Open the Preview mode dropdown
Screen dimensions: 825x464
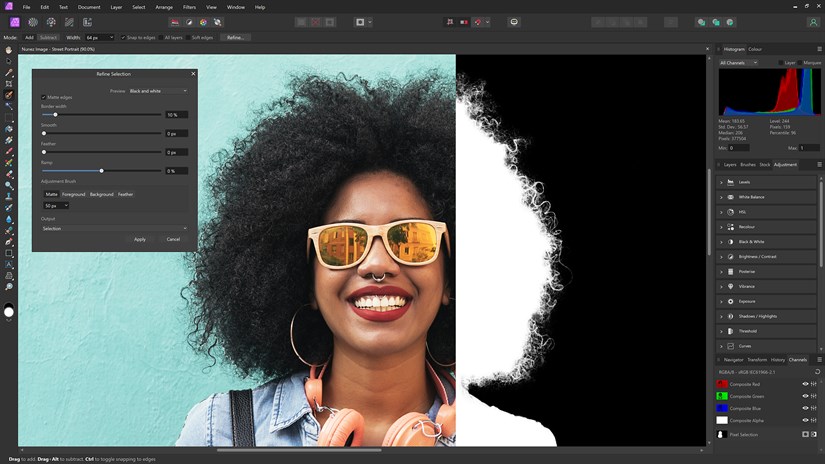tap(157, 91)
